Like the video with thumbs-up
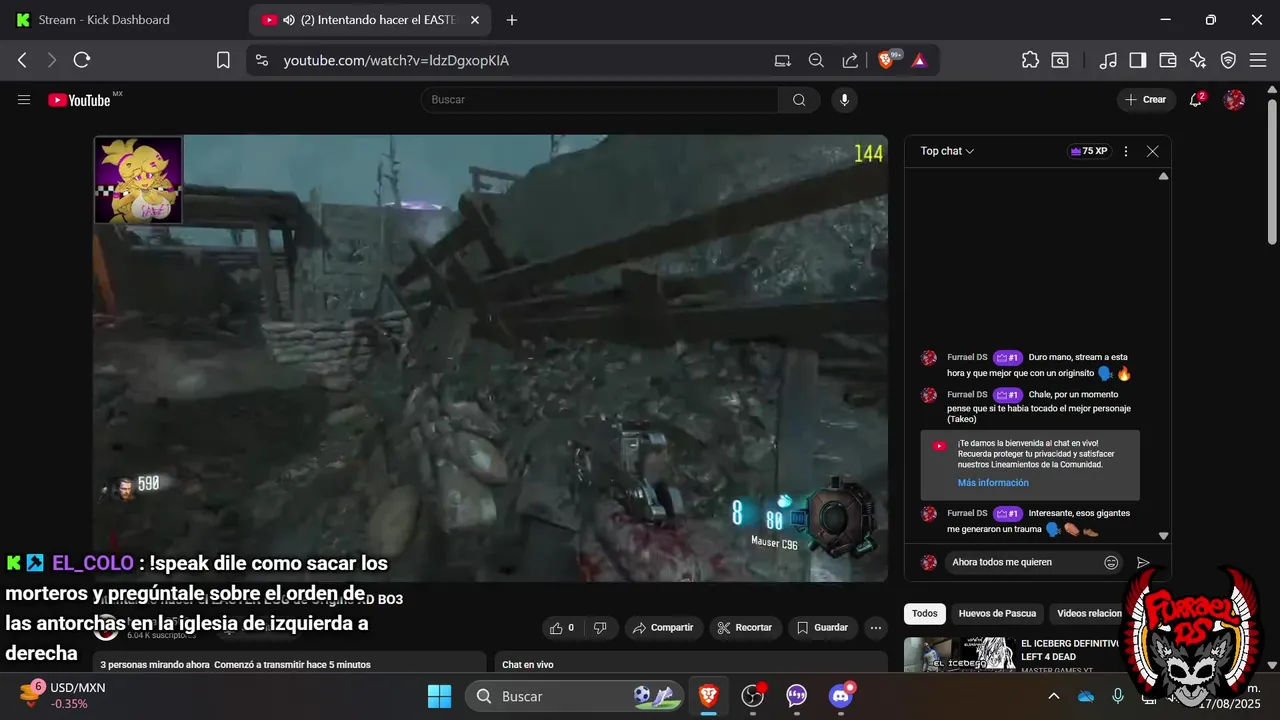Image resolution: width=1280 pixels, height=720 pixels. click(x=560, y=628)
